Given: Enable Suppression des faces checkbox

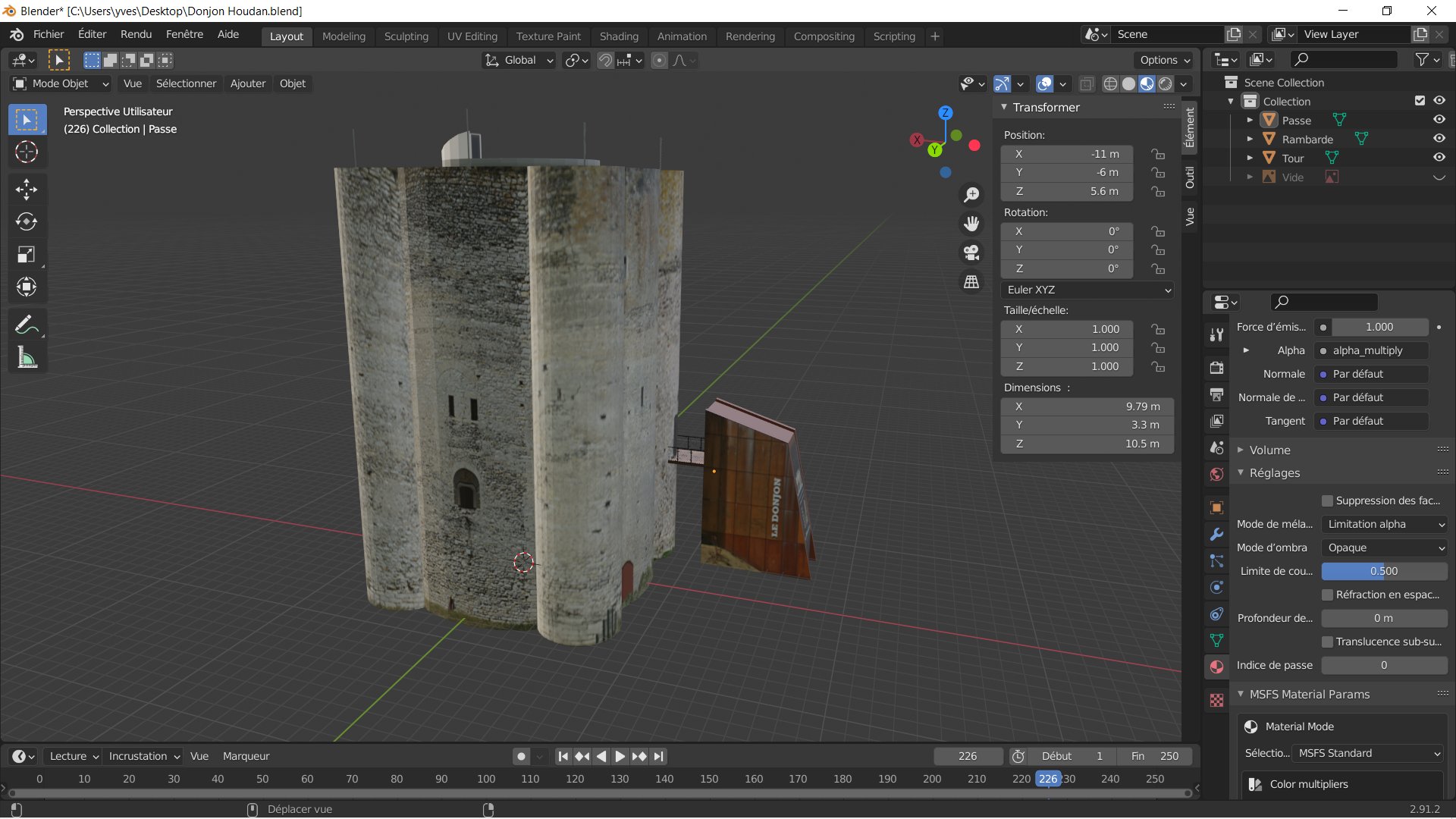Looking at the screenshot, I should pyautogui.click(x=1327, y=500).
